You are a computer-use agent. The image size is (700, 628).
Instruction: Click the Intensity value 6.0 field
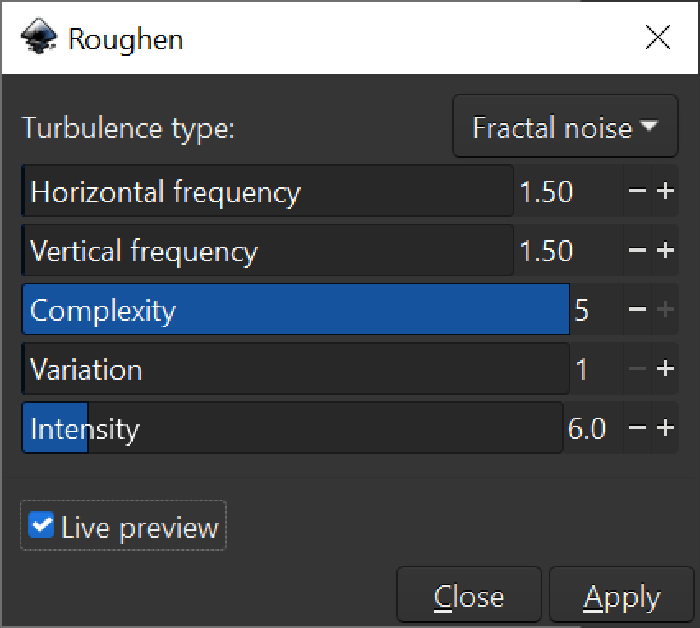click(588, 428)
